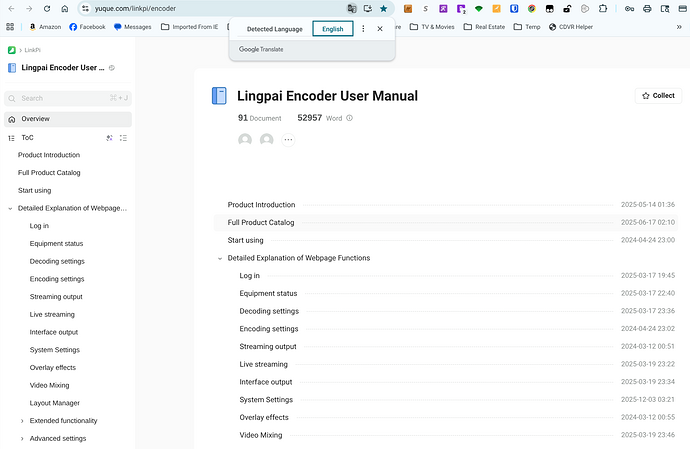Open the CDVR Helper bookmark

pyautogui.click(x=571, y=27)
